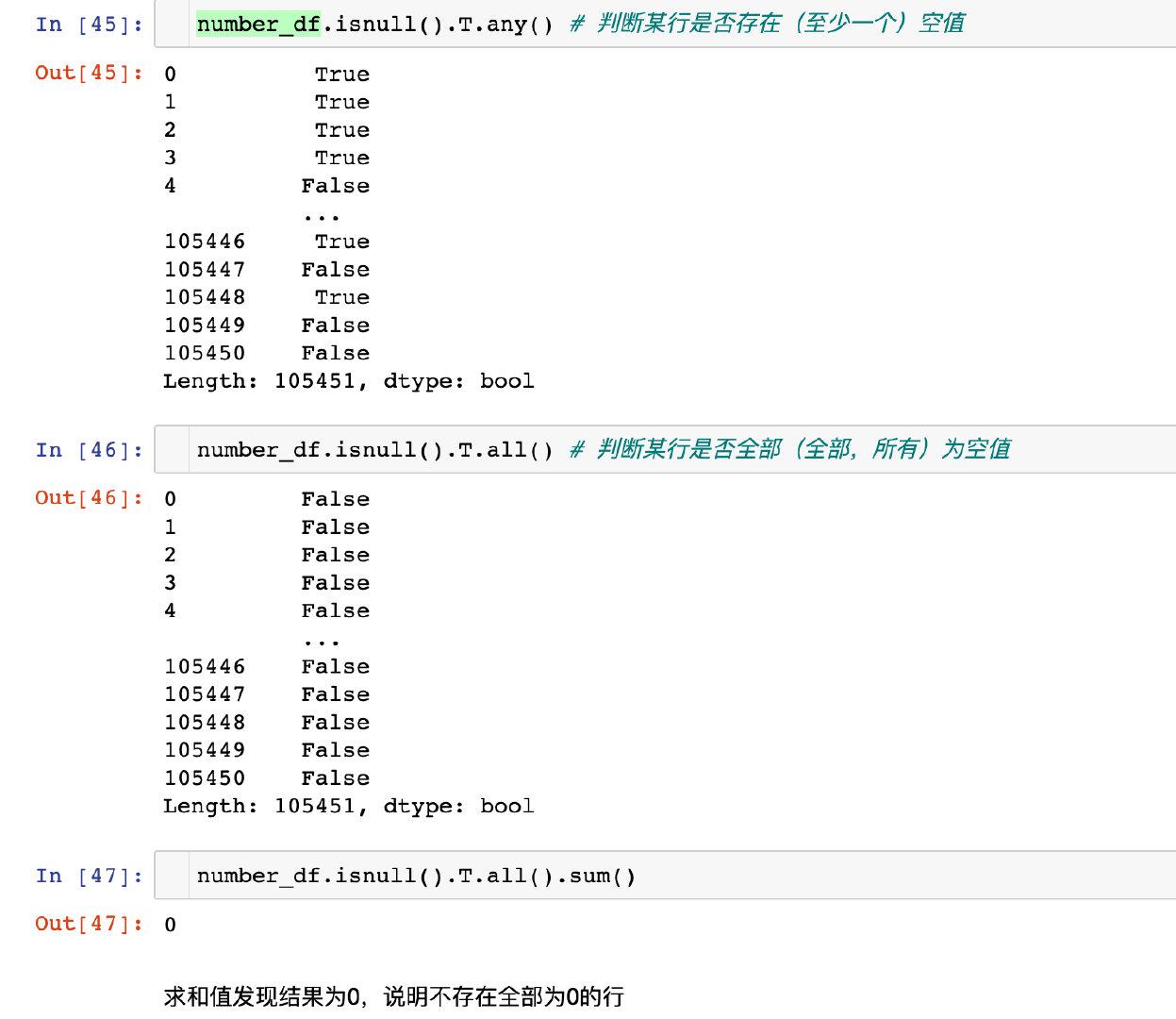Click code cell In [45] input area
Screen dimensions: 1176x1019
tap(665, 25)
